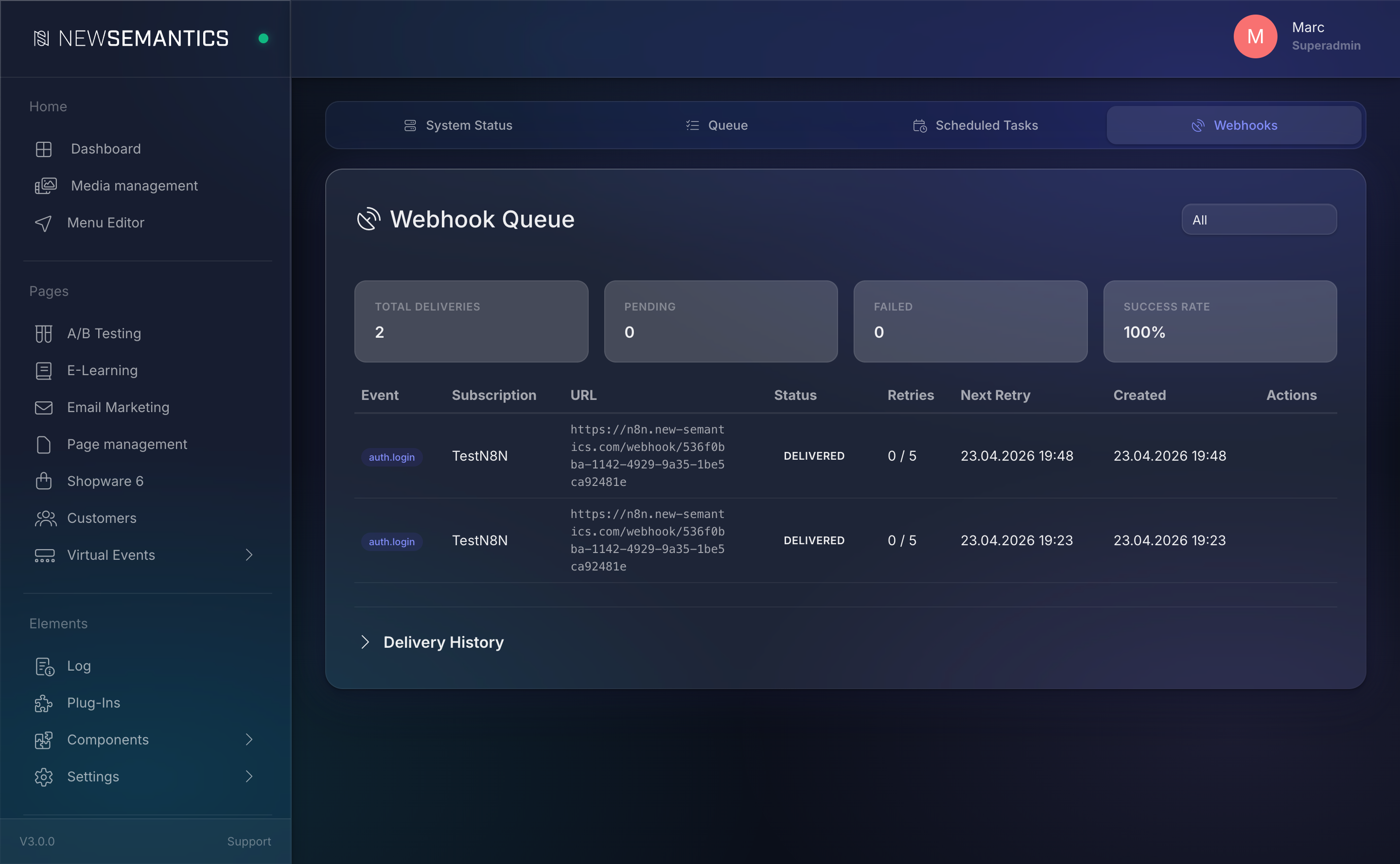Screen dimensions: 1400x864
Task: Switch to the System Status tab
Action: click(x=458, y=125)
